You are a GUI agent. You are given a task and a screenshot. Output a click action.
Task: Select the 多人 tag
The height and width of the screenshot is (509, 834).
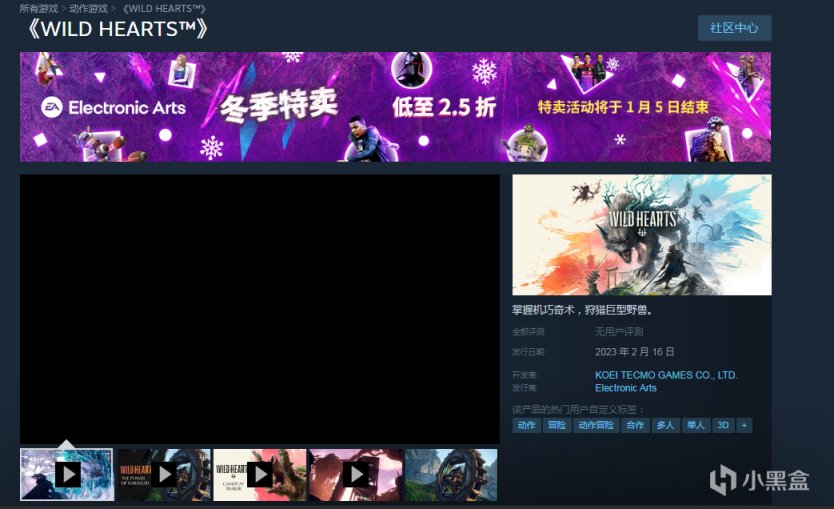tap(664, 425)
